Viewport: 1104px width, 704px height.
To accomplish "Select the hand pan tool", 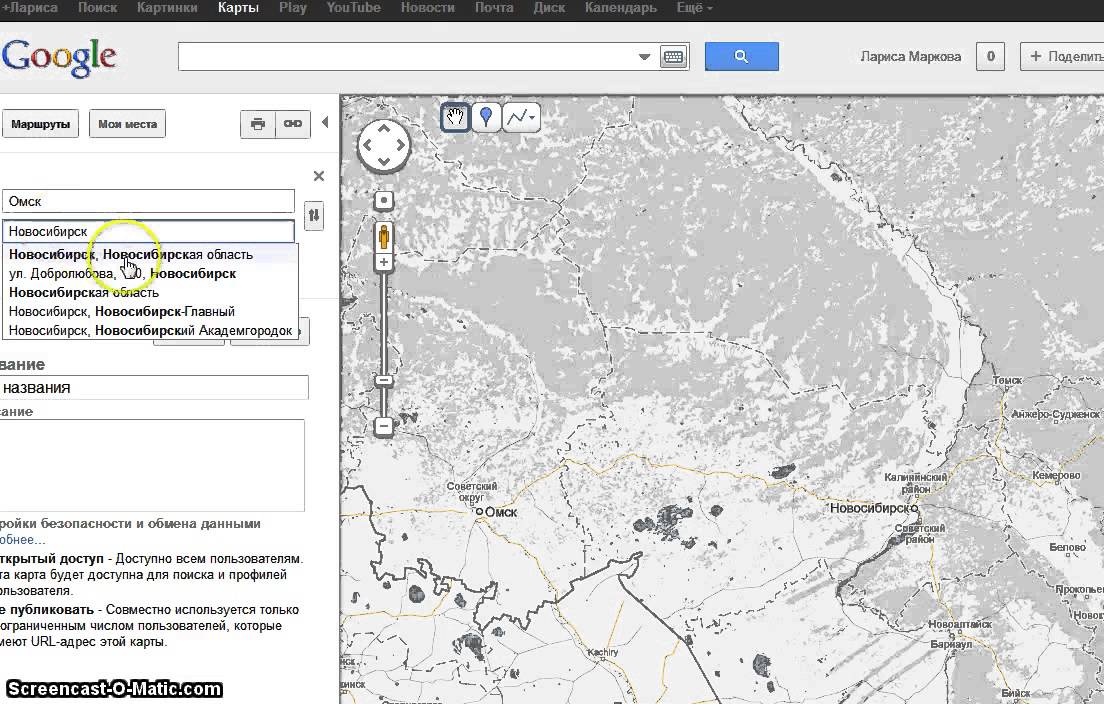I will pos(456,117).
